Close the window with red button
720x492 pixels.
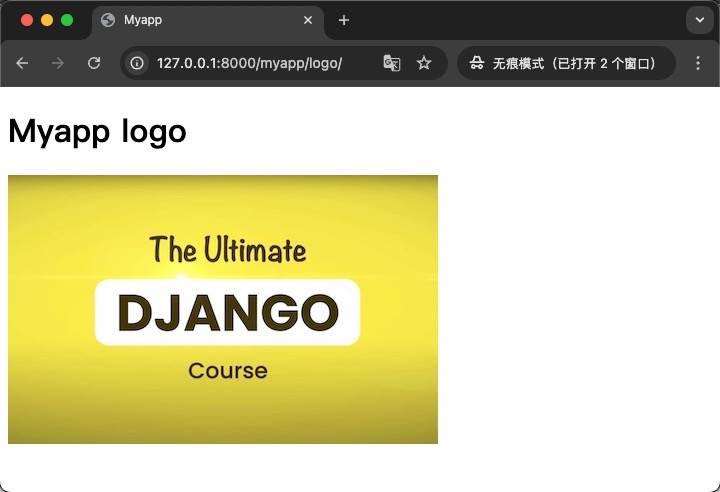click(x=27, y=20)
